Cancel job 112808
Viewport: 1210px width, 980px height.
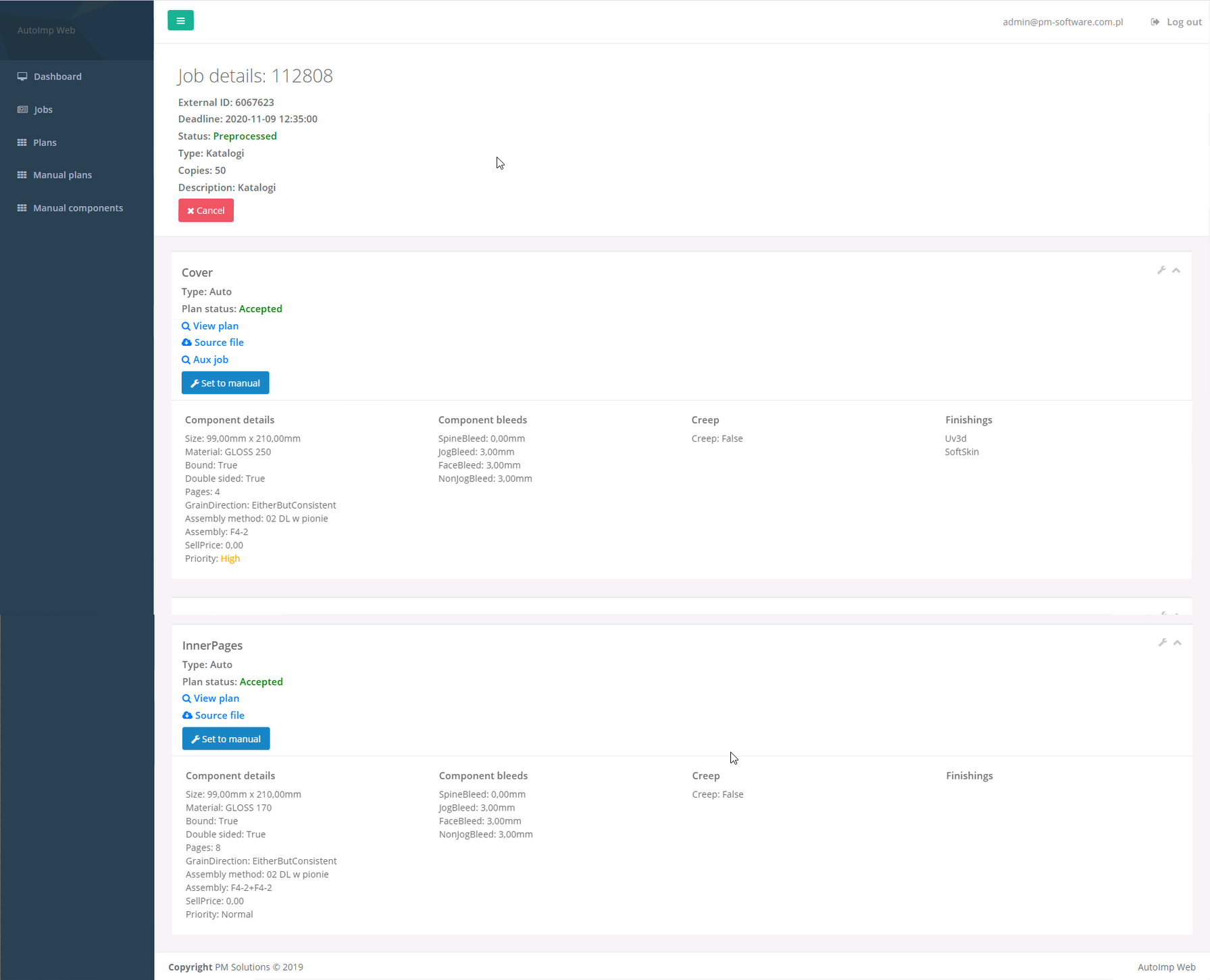pyautogui.click(x=206, y=211)
